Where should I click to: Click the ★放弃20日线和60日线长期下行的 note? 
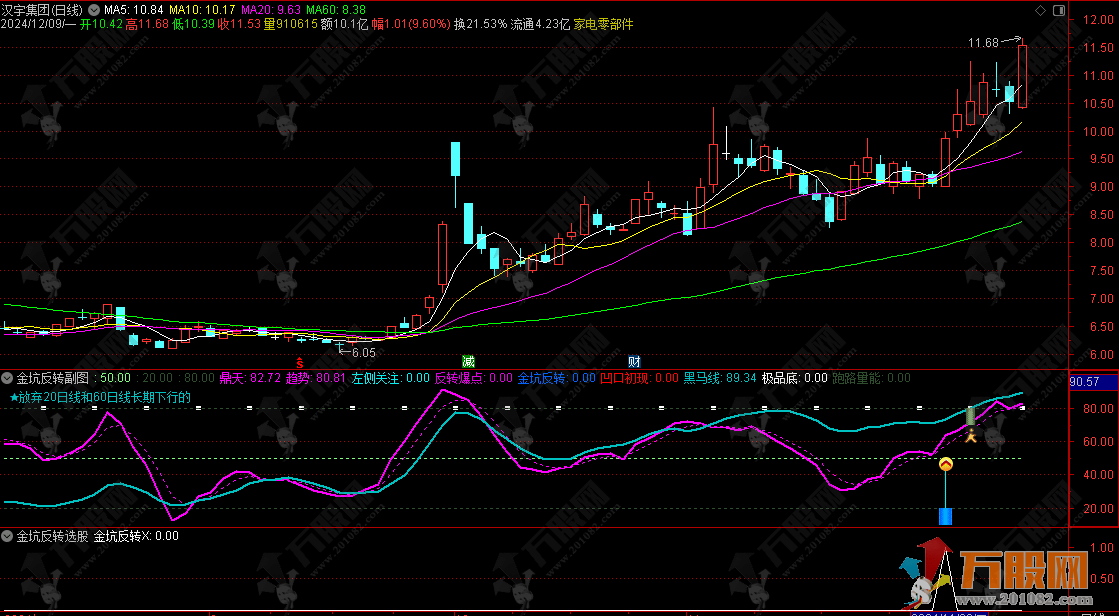(x=101, y=397)
